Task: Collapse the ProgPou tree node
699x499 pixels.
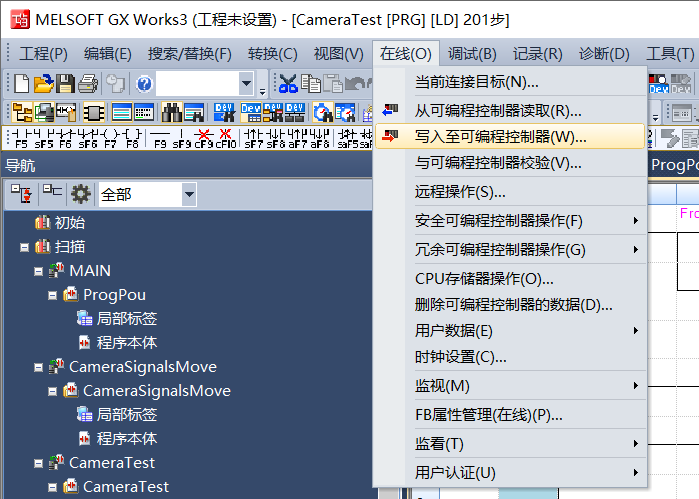Action: pos(53,295)
